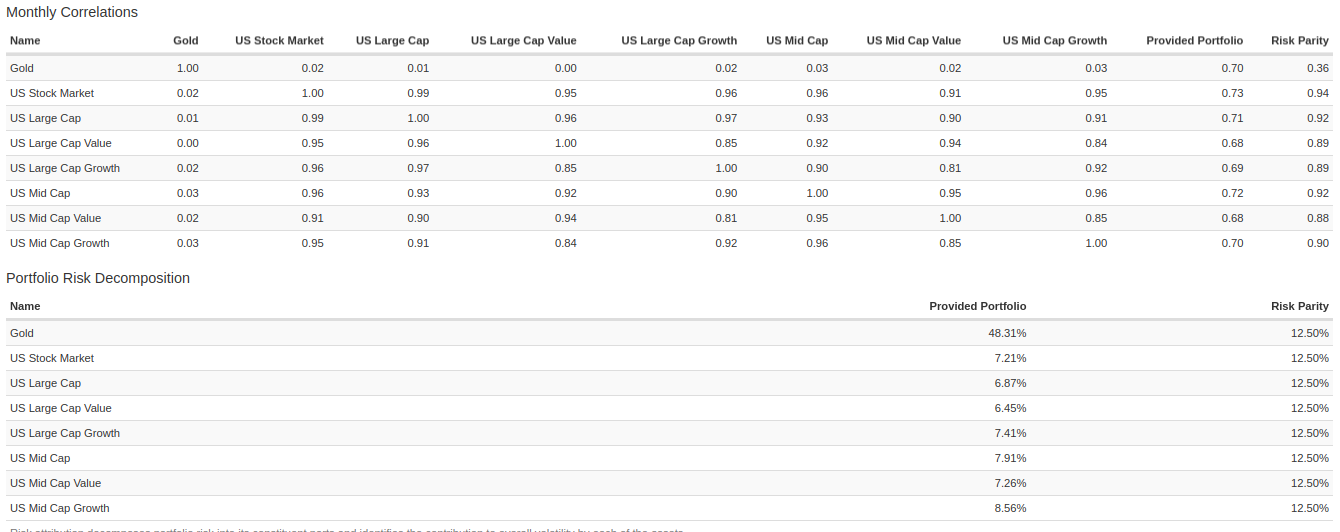Click the Name header in the Monthly Correlations table
The width and height of the screenshot is (1340, 532).
click(x=25, y=41)
